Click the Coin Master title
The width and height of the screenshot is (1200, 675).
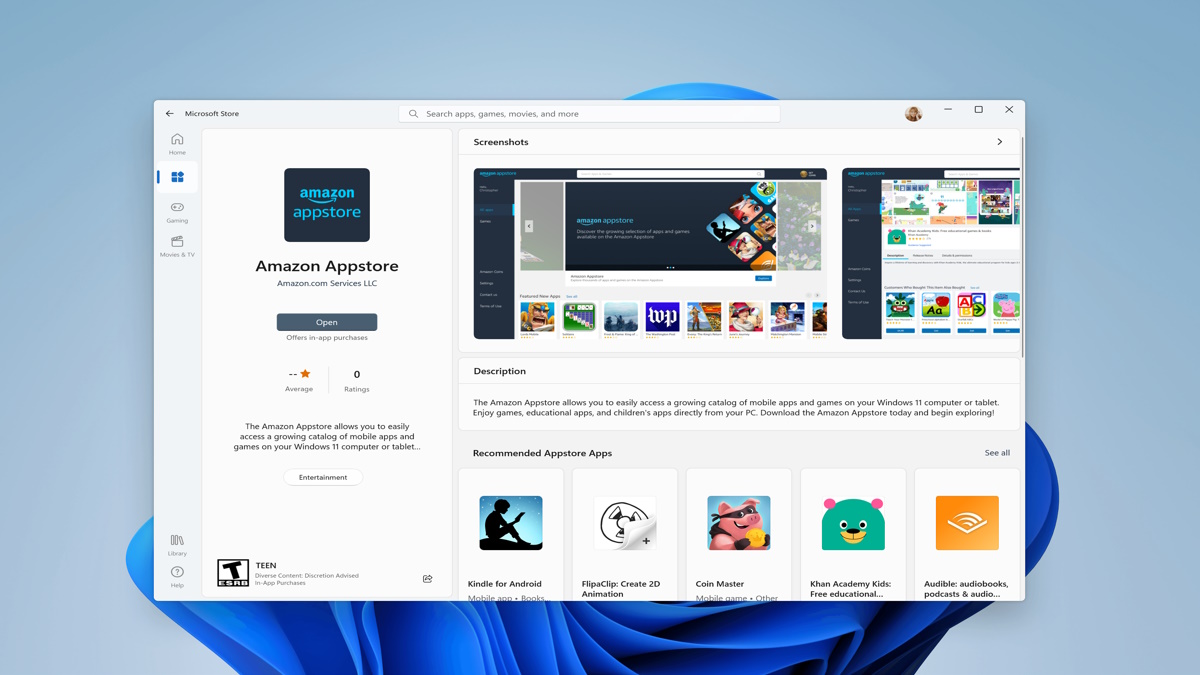click(720, 584)
